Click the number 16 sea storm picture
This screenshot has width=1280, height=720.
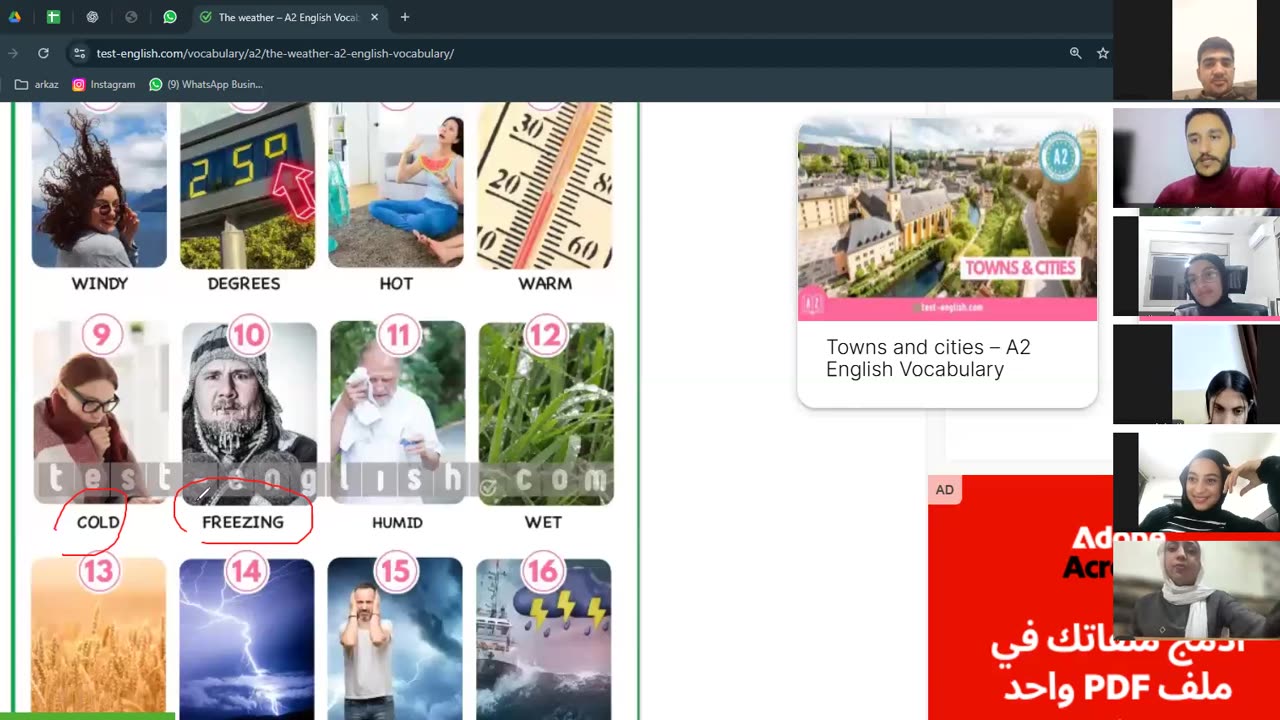click(x=543, y=639)
